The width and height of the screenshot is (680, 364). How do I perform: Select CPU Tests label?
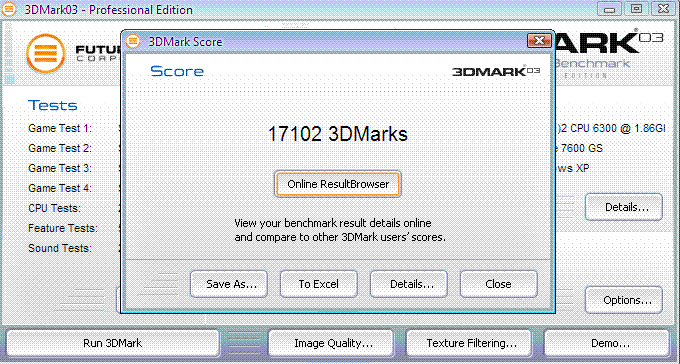(54, 208)
